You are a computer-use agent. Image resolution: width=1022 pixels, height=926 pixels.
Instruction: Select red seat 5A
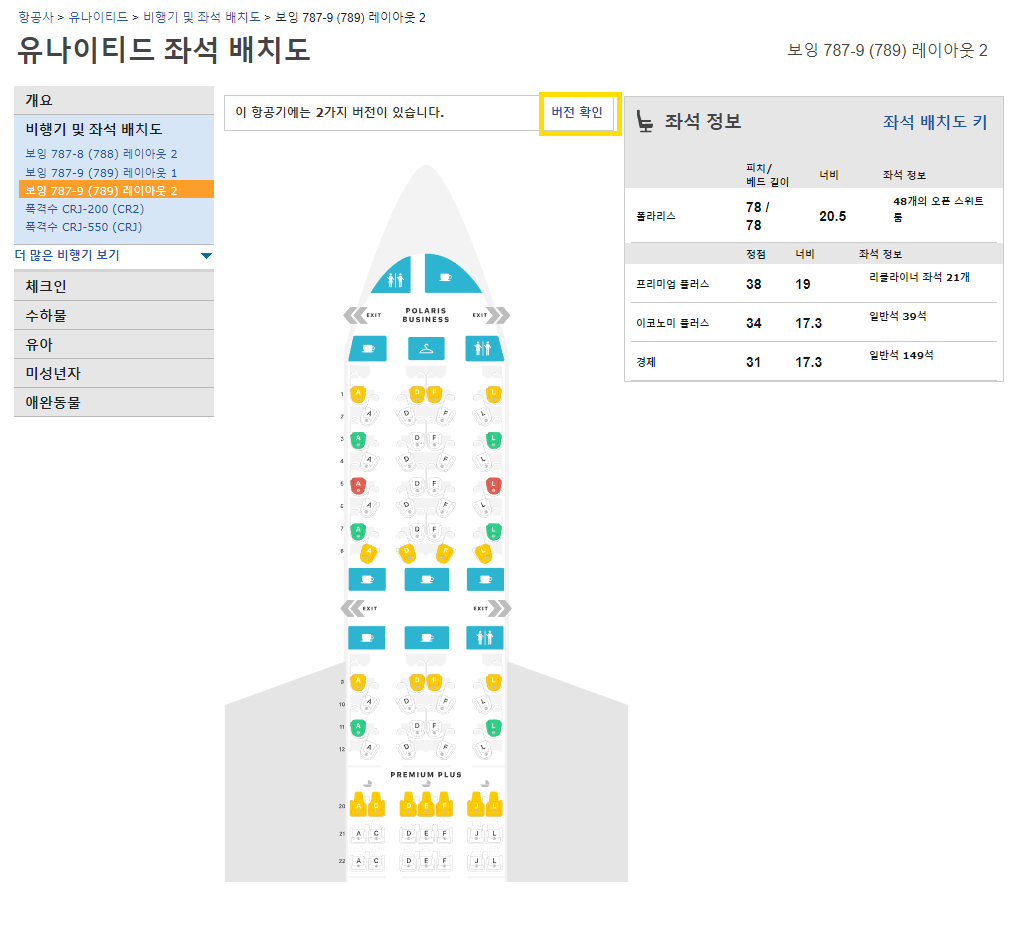[358, 485]
